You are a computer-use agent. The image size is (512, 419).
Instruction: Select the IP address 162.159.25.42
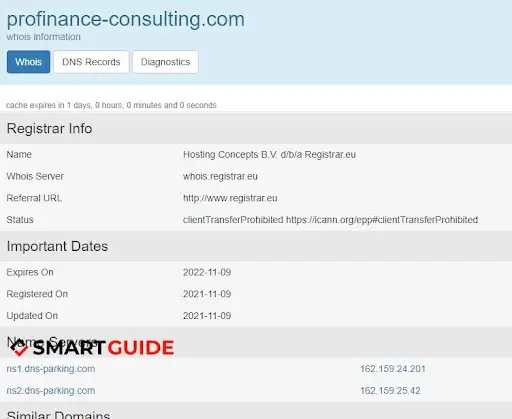[x=390, y=390]
